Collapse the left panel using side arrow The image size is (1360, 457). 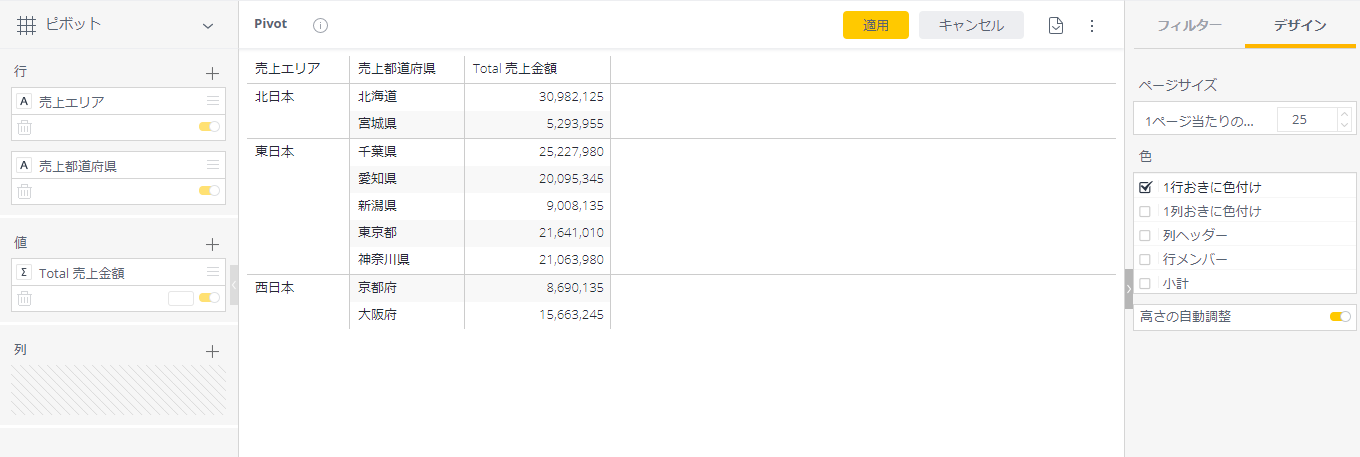(x=234, y=285)
